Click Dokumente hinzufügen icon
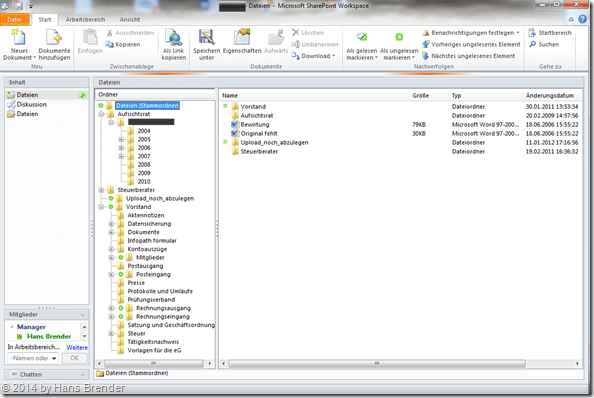 (x=54, y=37)
